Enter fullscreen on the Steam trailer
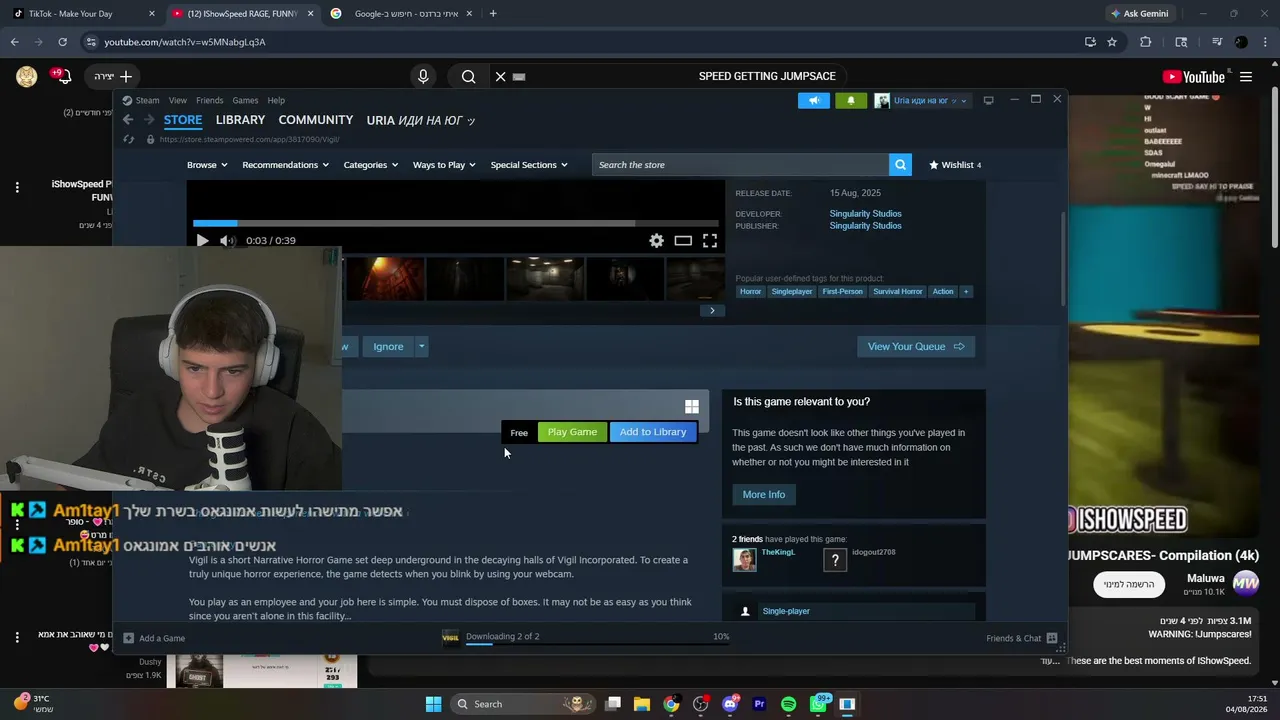 coord(710,240)
